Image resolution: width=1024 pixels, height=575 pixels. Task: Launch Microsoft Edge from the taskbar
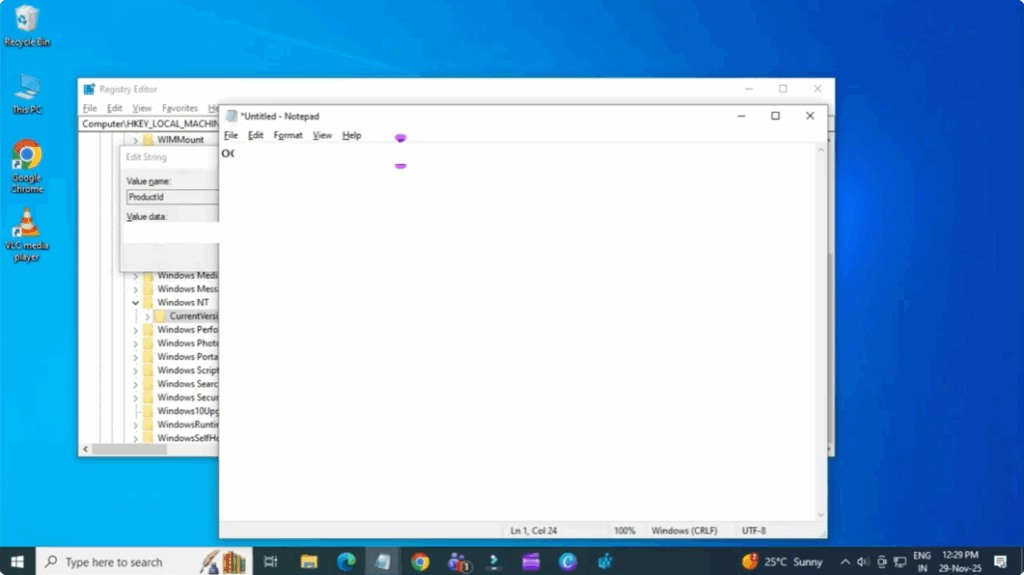click(x=346, y=562)
